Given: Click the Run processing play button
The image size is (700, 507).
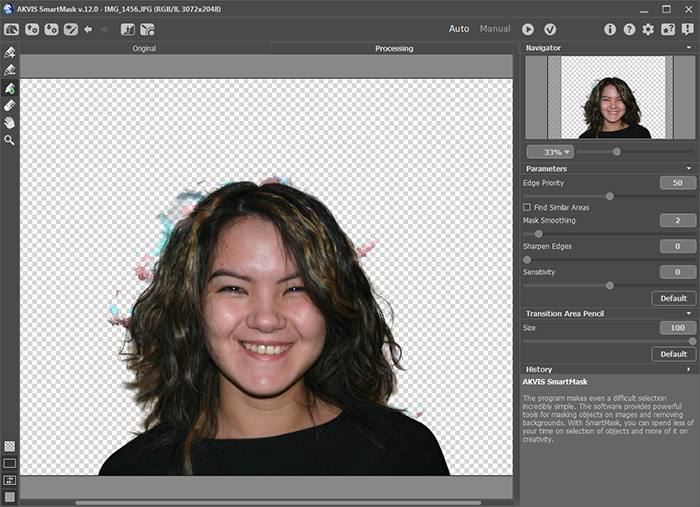Looking at the screenshot, I should [528, 29].
